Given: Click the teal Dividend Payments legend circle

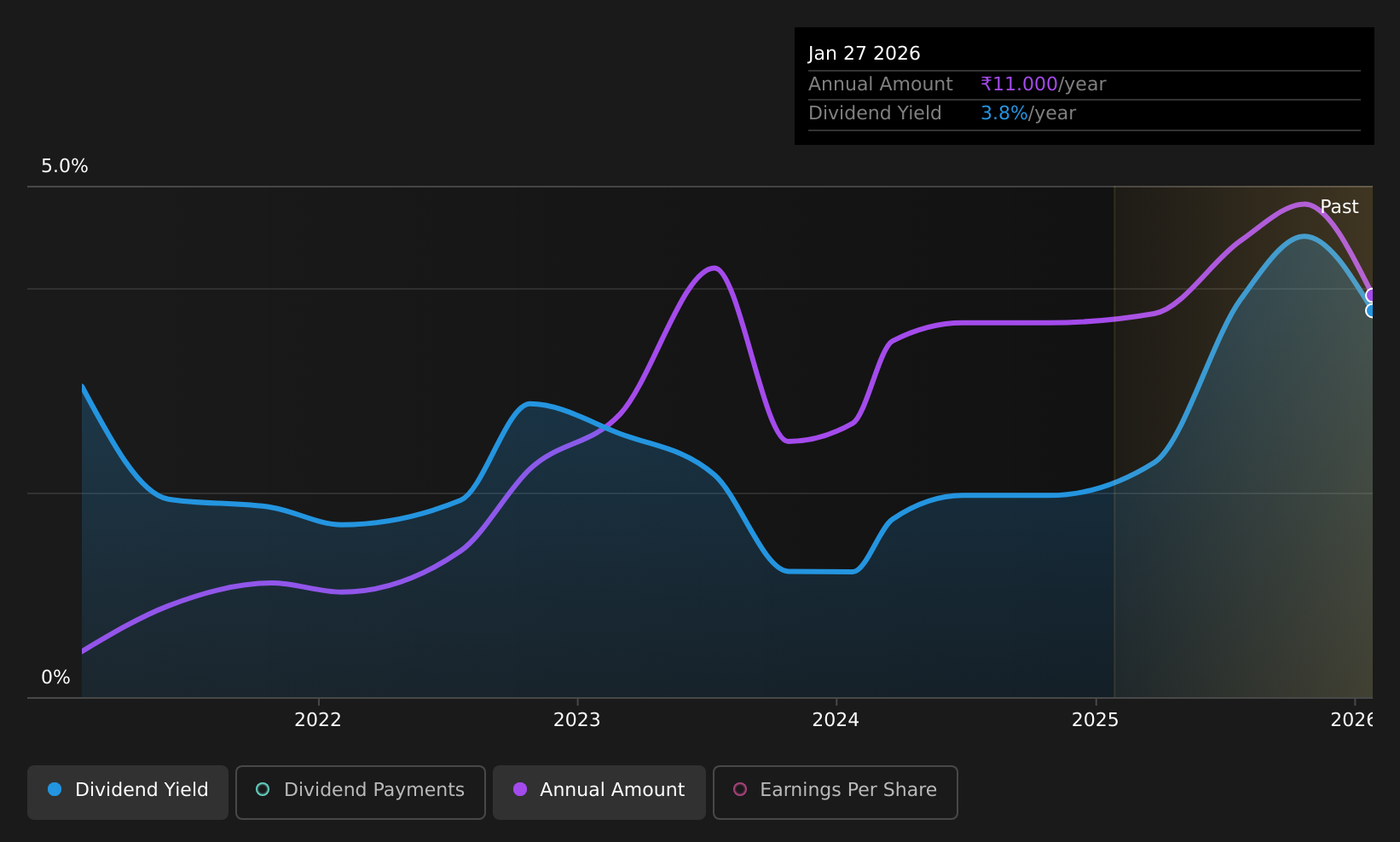Looking at the screenshot, I should (x=263, y=789).
